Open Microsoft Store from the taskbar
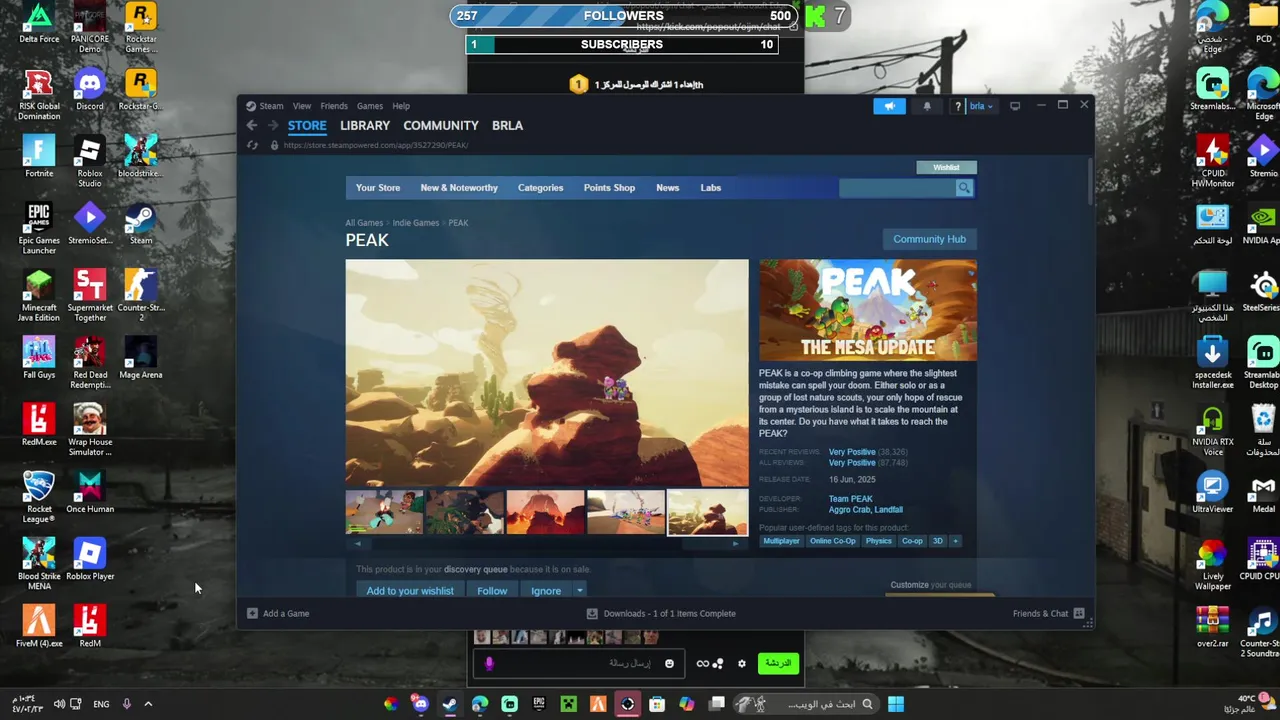The height and width of the screenshot is (720, 1280). coord(657,704)
